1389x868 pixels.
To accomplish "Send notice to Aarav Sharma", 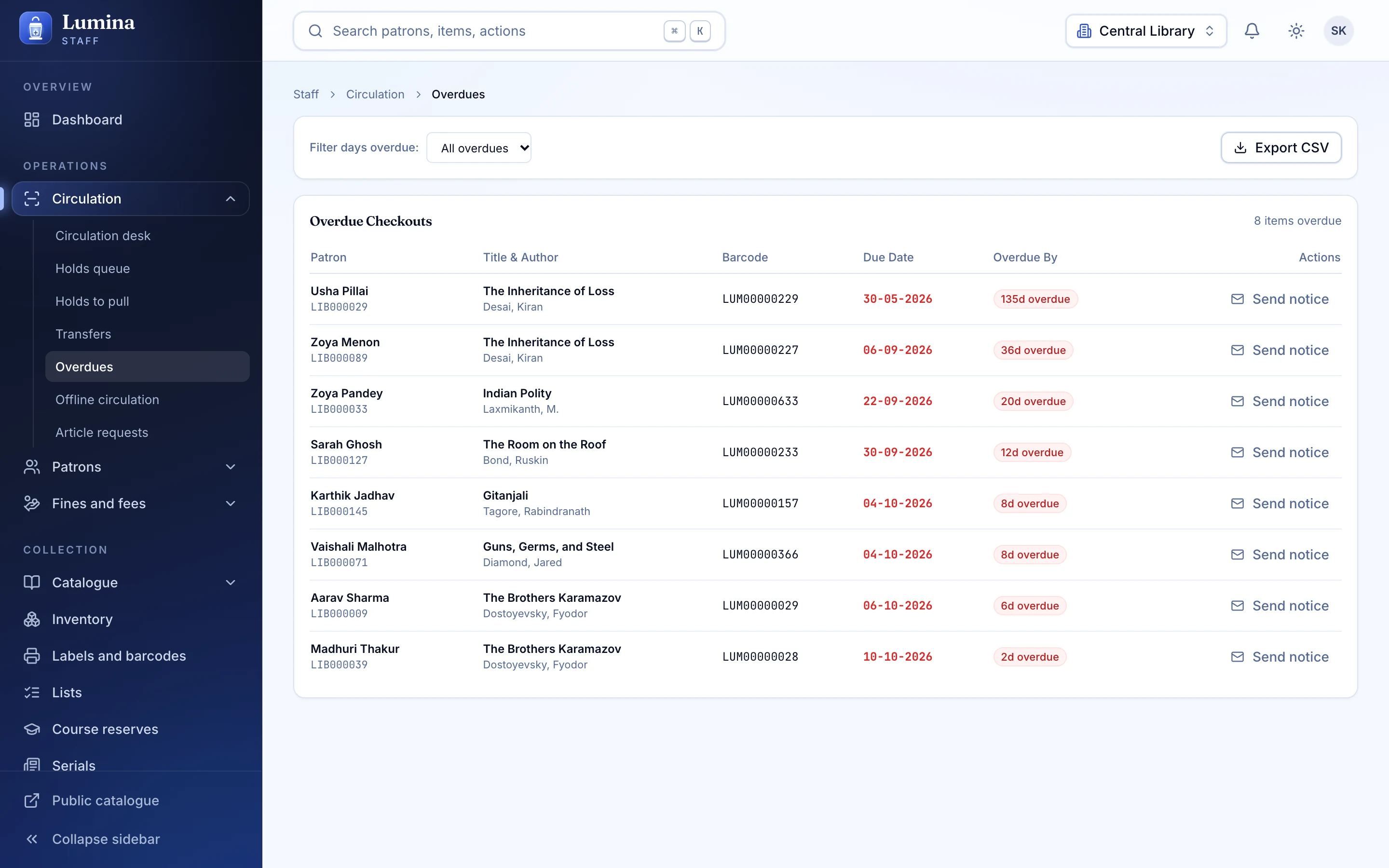I will (1280, 606).
